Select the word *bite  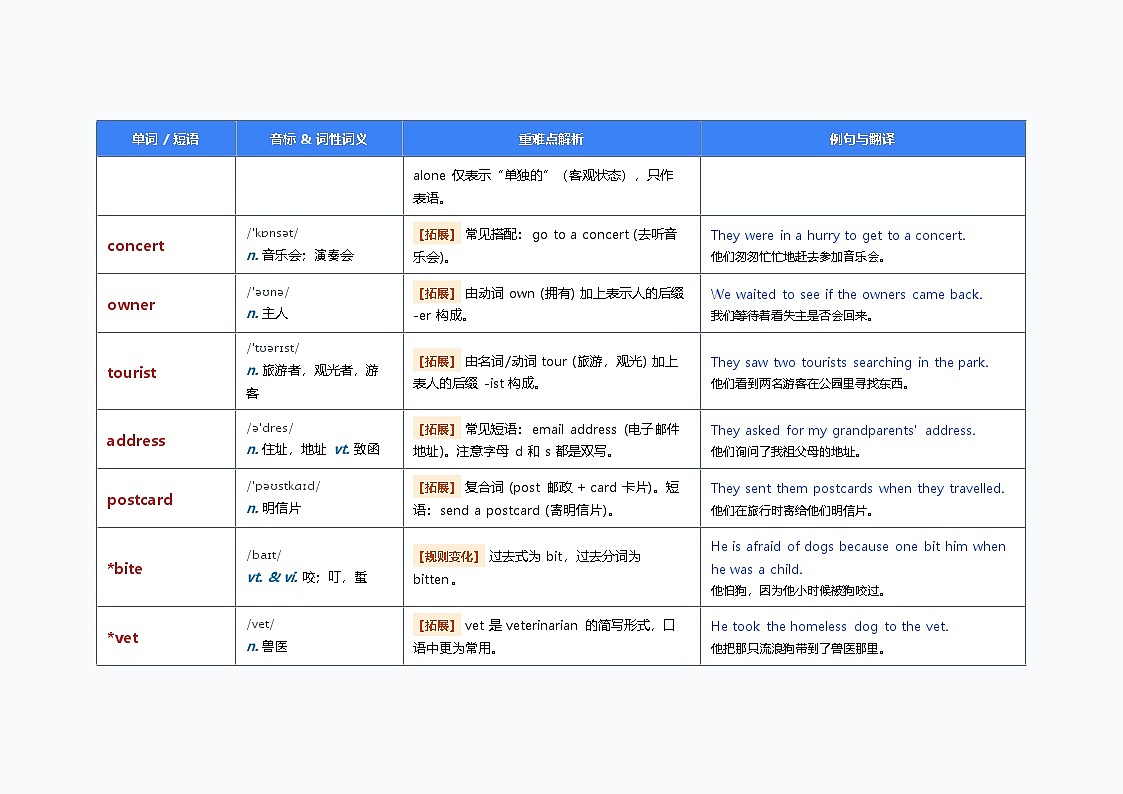tap(125, 568)
